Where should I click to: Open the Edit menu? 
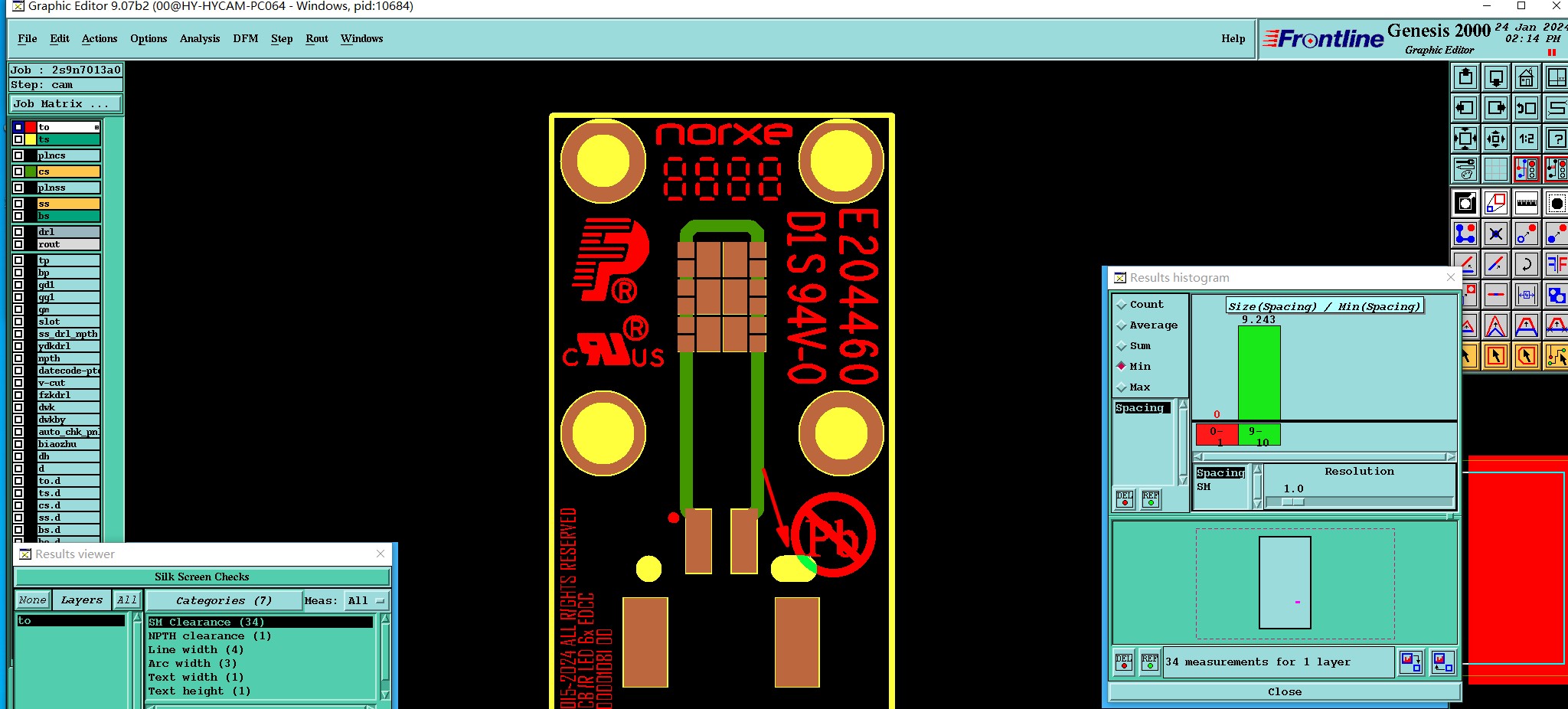60,39
